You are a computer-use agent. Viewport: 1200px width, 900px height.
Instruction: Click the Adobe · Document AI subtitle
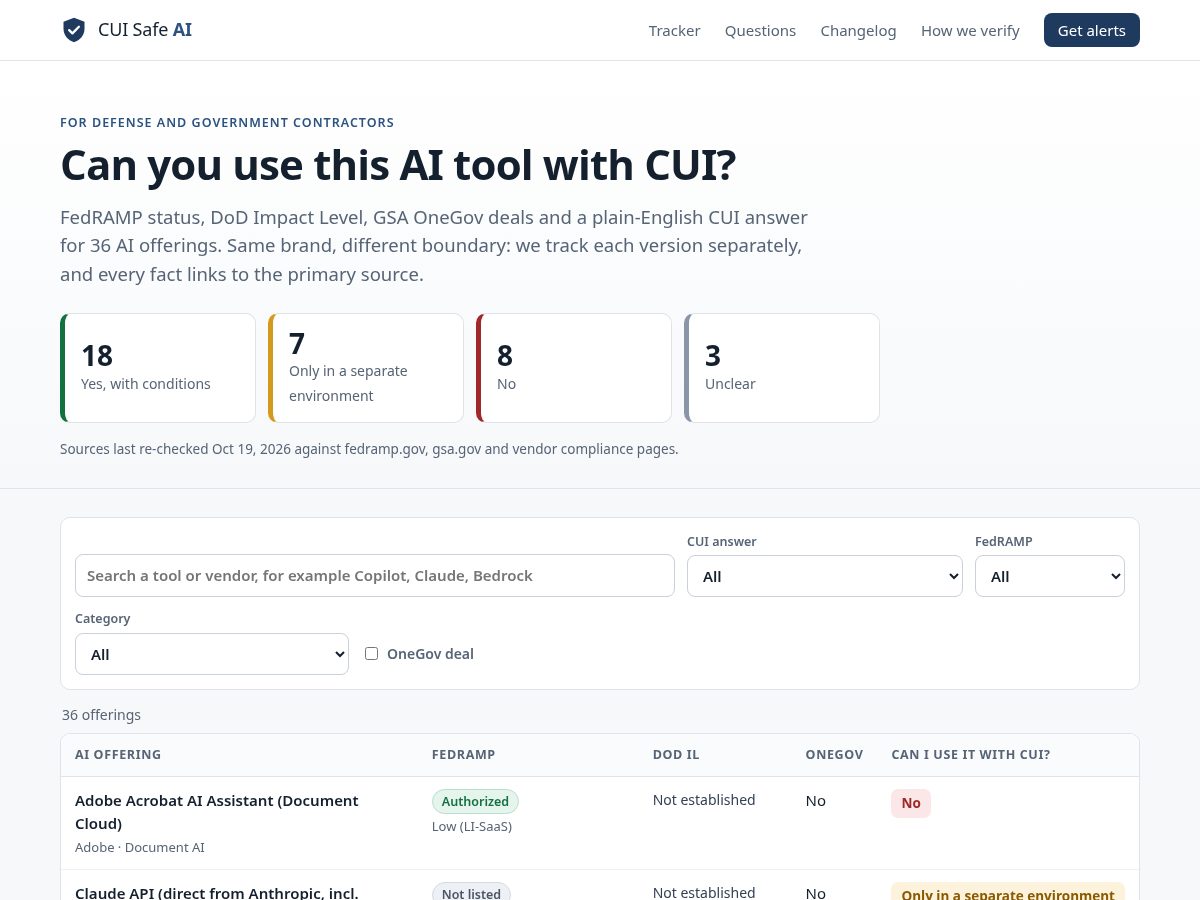click(140, 848)
